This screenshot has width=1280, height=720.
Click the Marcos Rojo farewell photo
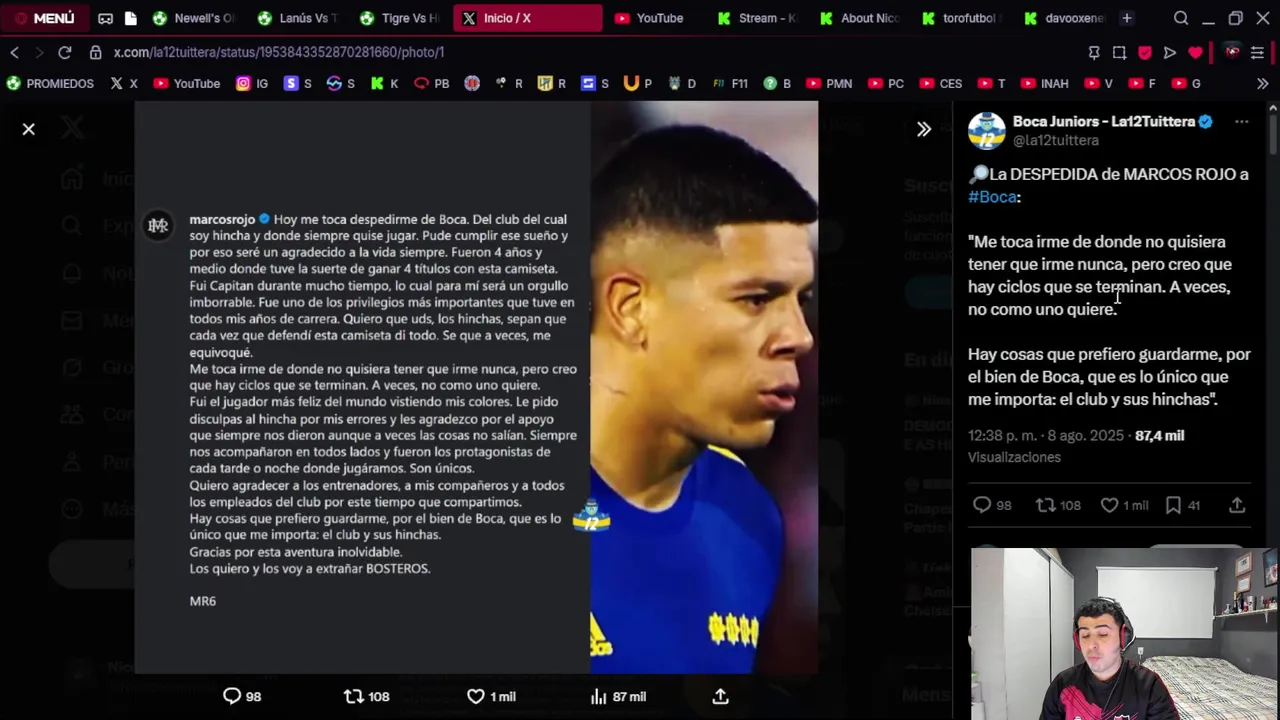coord(476,388)
